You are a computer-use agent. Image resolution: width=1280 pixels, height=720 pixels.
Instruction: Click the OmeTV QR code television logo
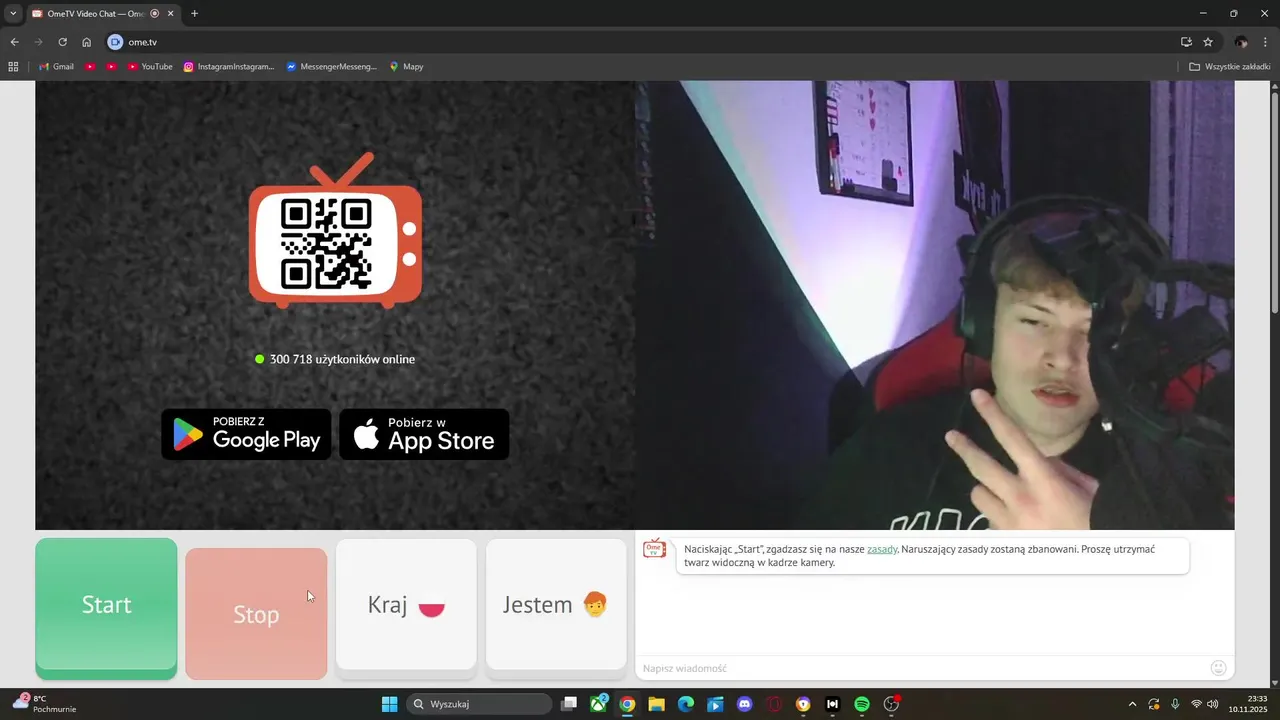[x=335, y=231]
